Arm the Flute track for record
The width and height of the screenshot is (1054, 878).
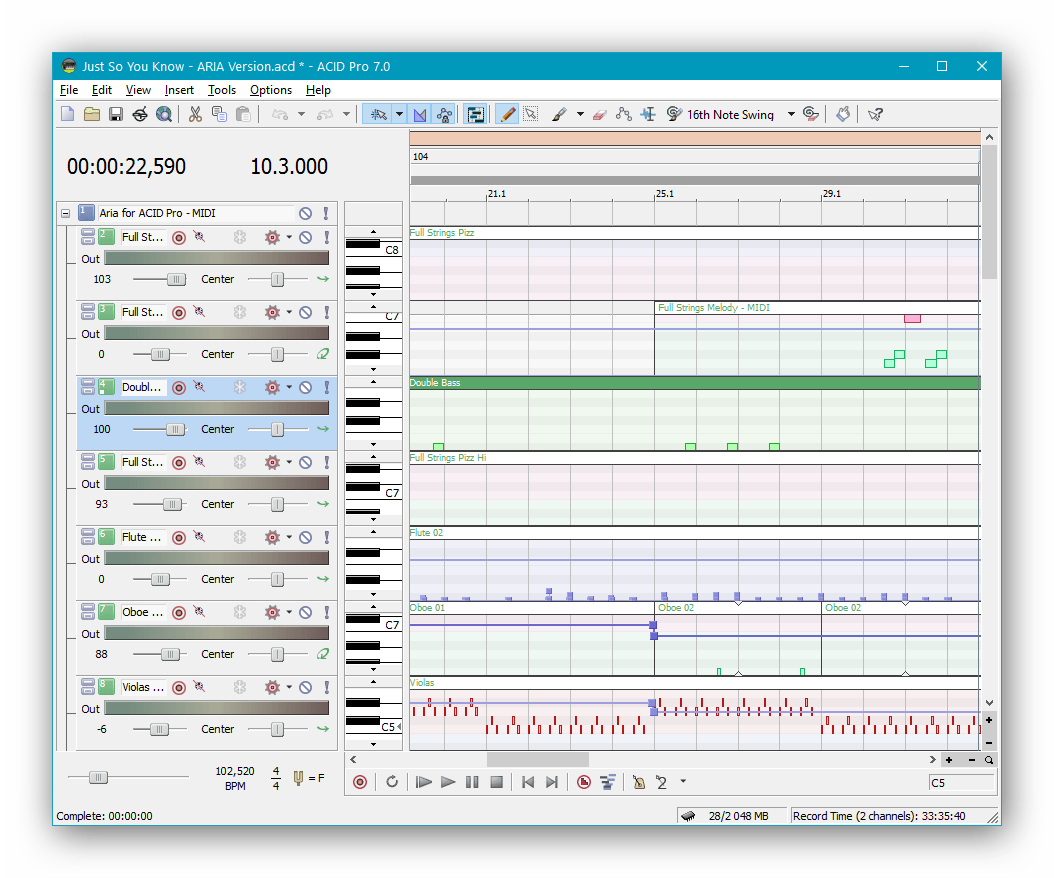[x=179, y=537]
